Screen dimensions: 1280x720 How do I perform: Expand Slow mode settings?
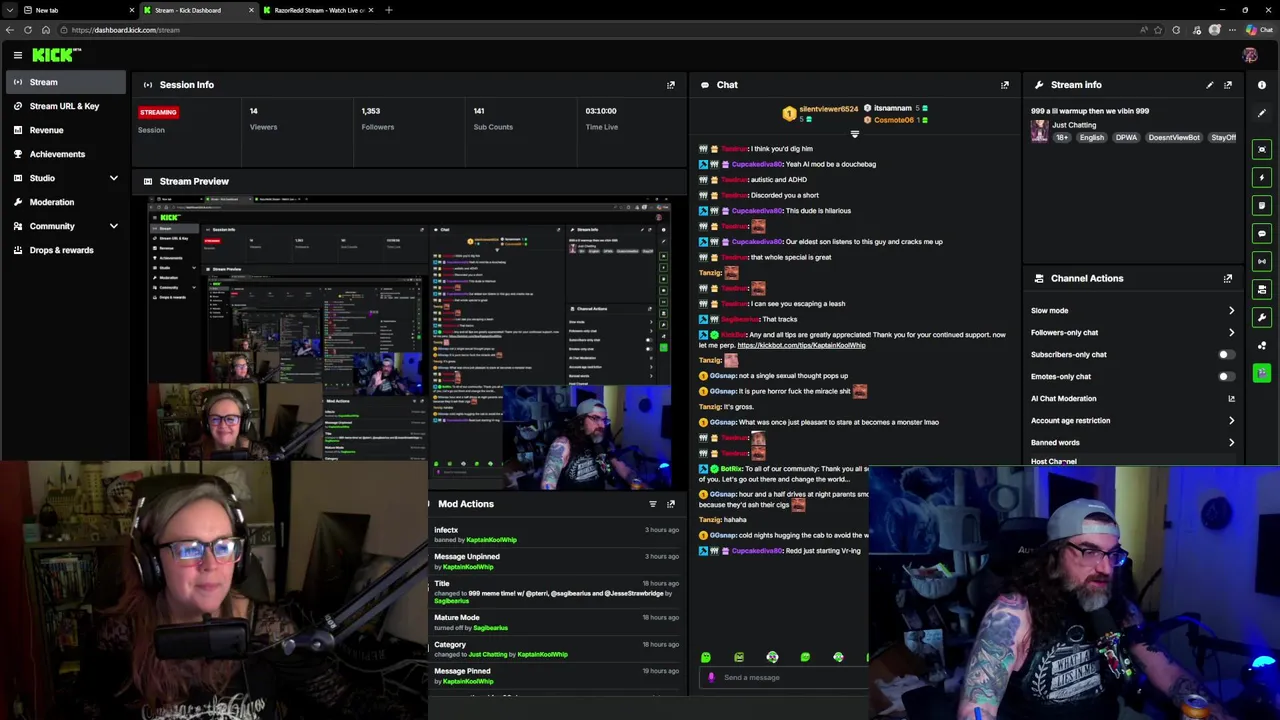1231,311
